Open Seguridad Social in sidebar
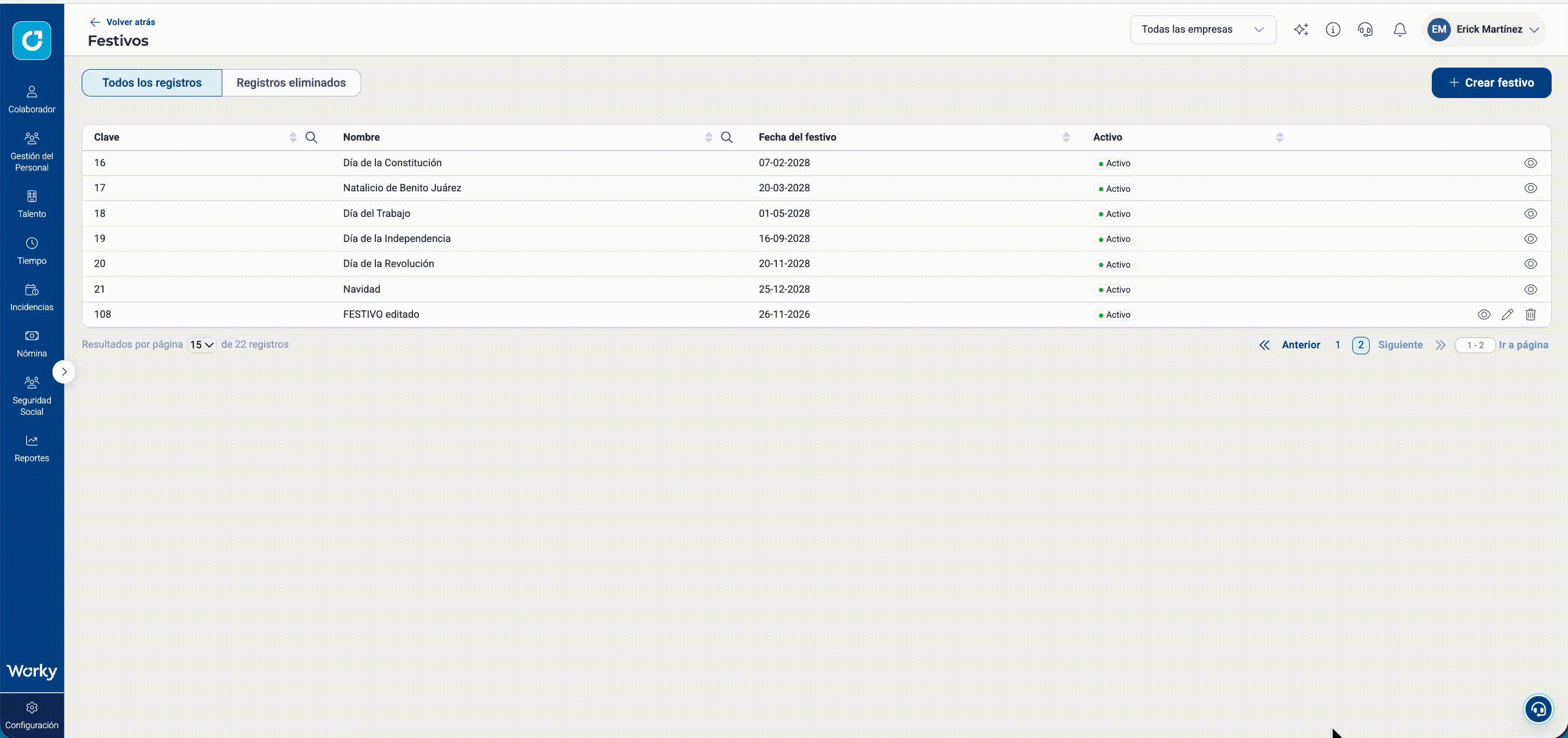Screen dimensions: 1568x738 pos(32,396)
